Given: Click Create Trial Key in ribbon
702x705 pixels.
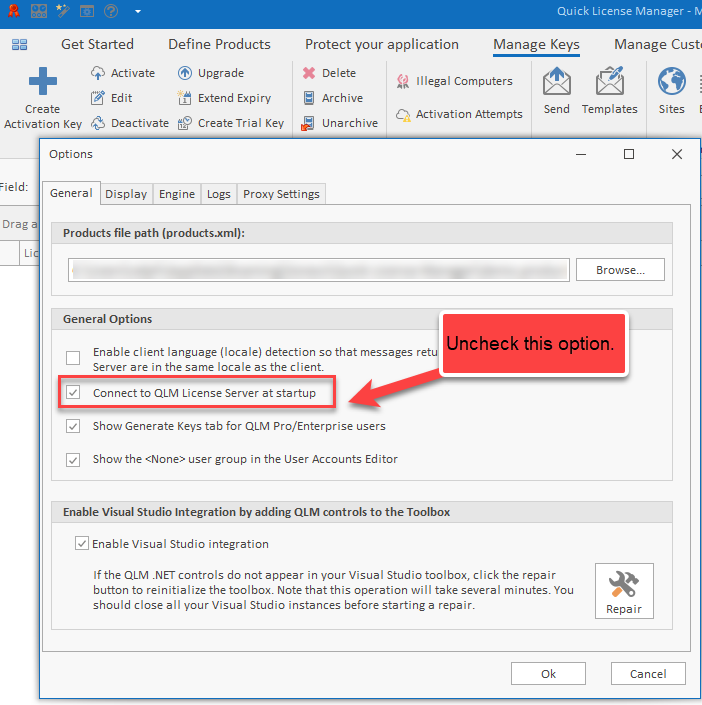Looking at the screenshot, I should point(231,123).
